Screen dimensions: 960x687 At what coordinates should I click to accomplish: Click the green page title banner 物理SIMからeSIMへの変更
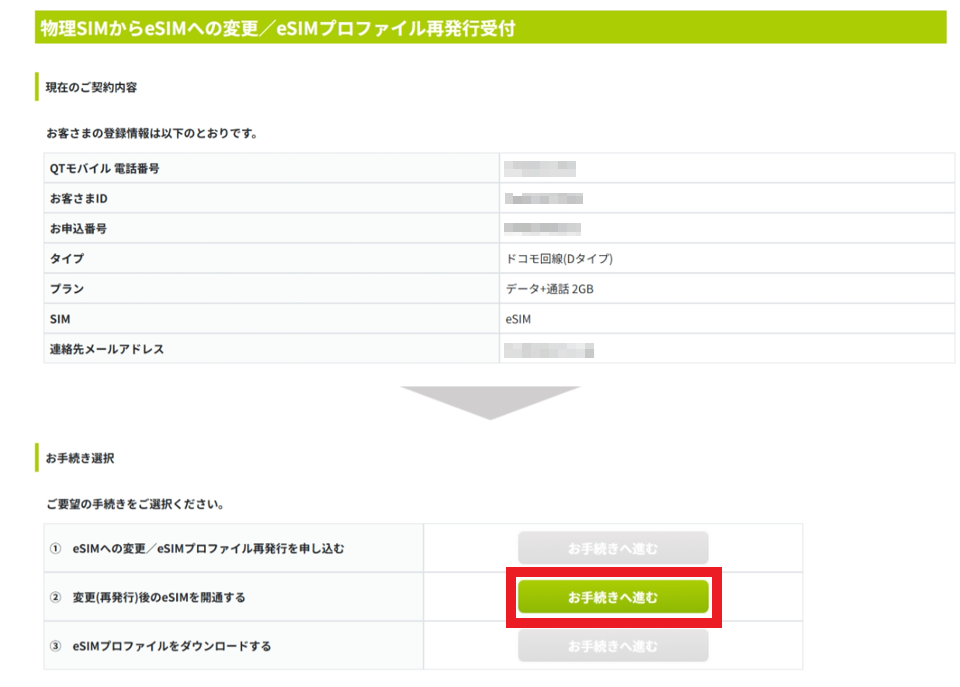tap(490, 27)
